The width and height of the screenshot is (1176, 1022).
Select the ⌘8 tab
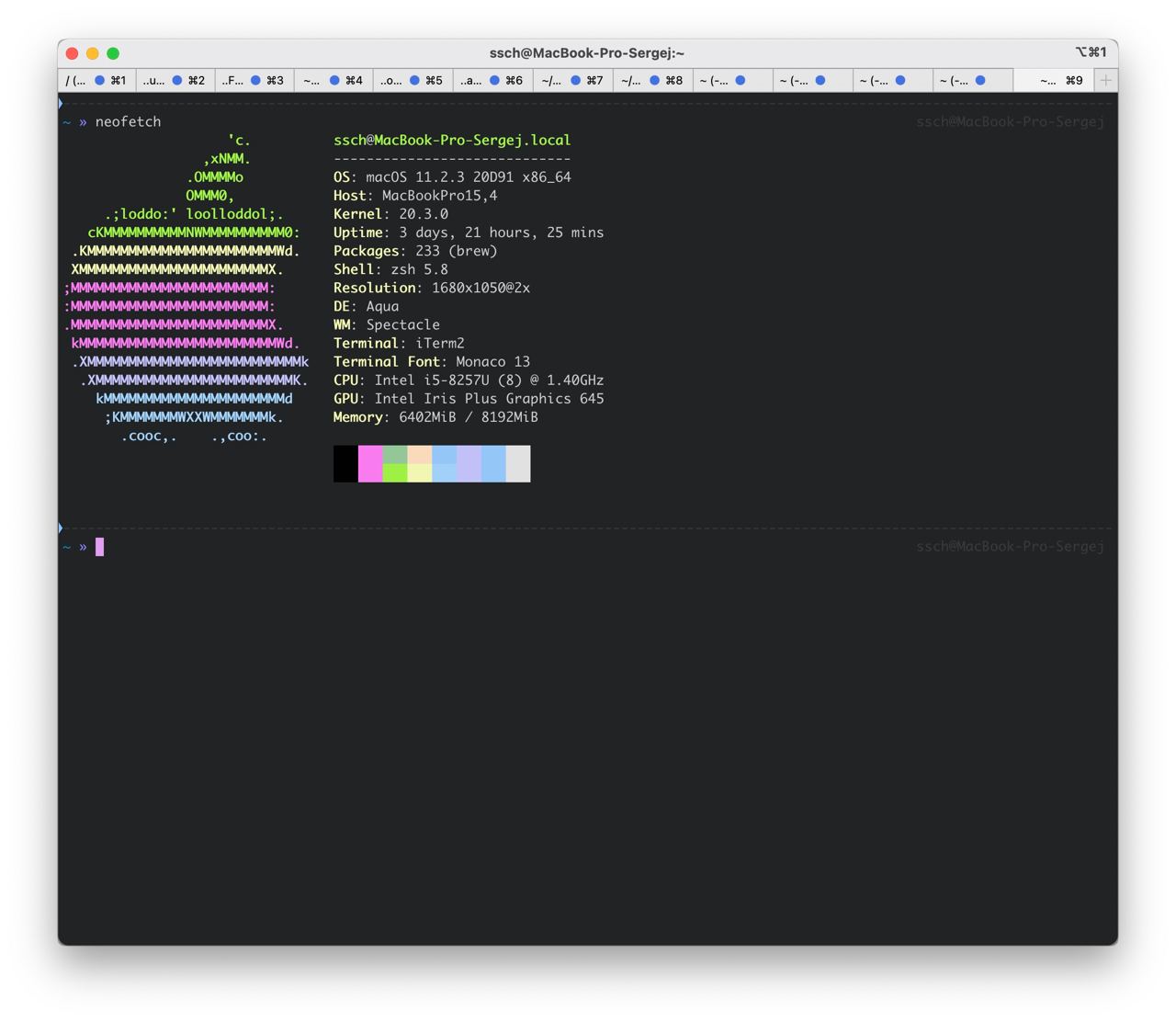653,81
